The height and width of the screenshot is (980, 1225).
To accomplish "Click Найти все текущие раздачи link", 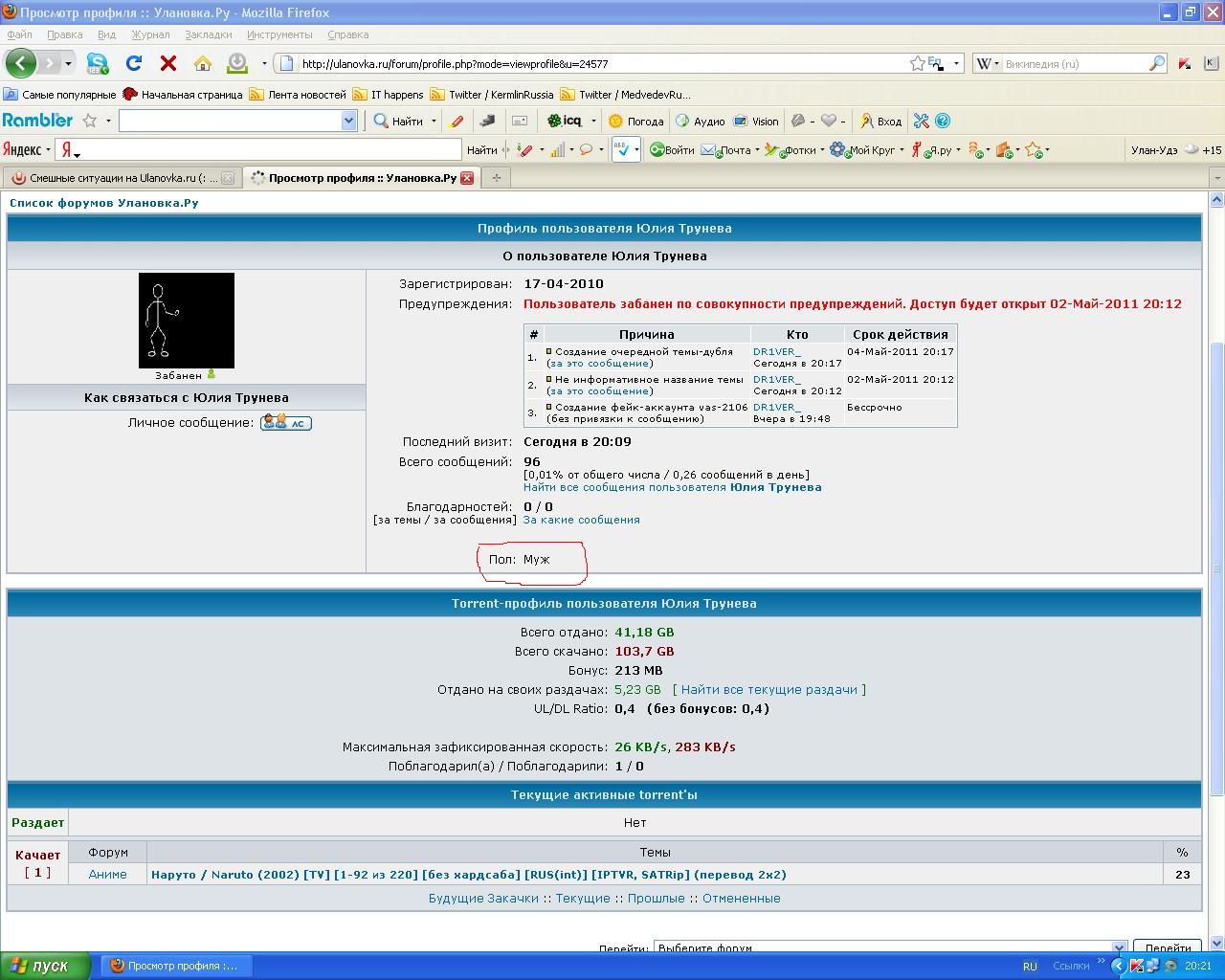I will 768,689.
